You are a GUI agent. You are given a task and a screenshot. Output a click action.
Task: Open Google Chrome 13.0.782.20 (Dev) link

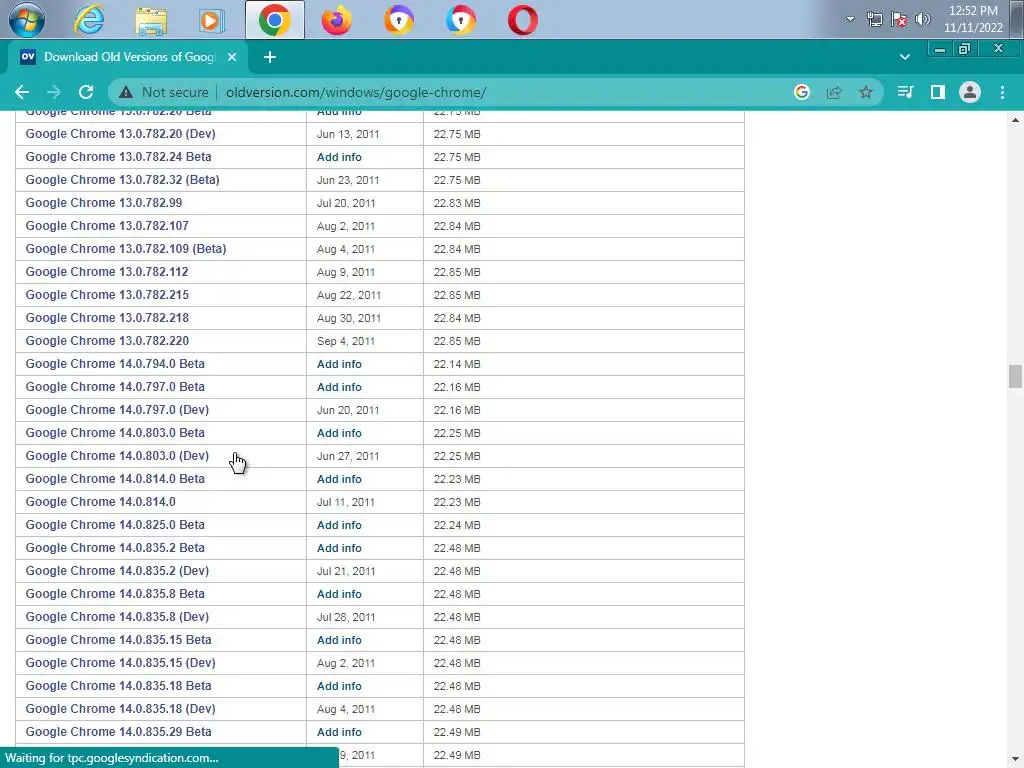pos(120,134)
